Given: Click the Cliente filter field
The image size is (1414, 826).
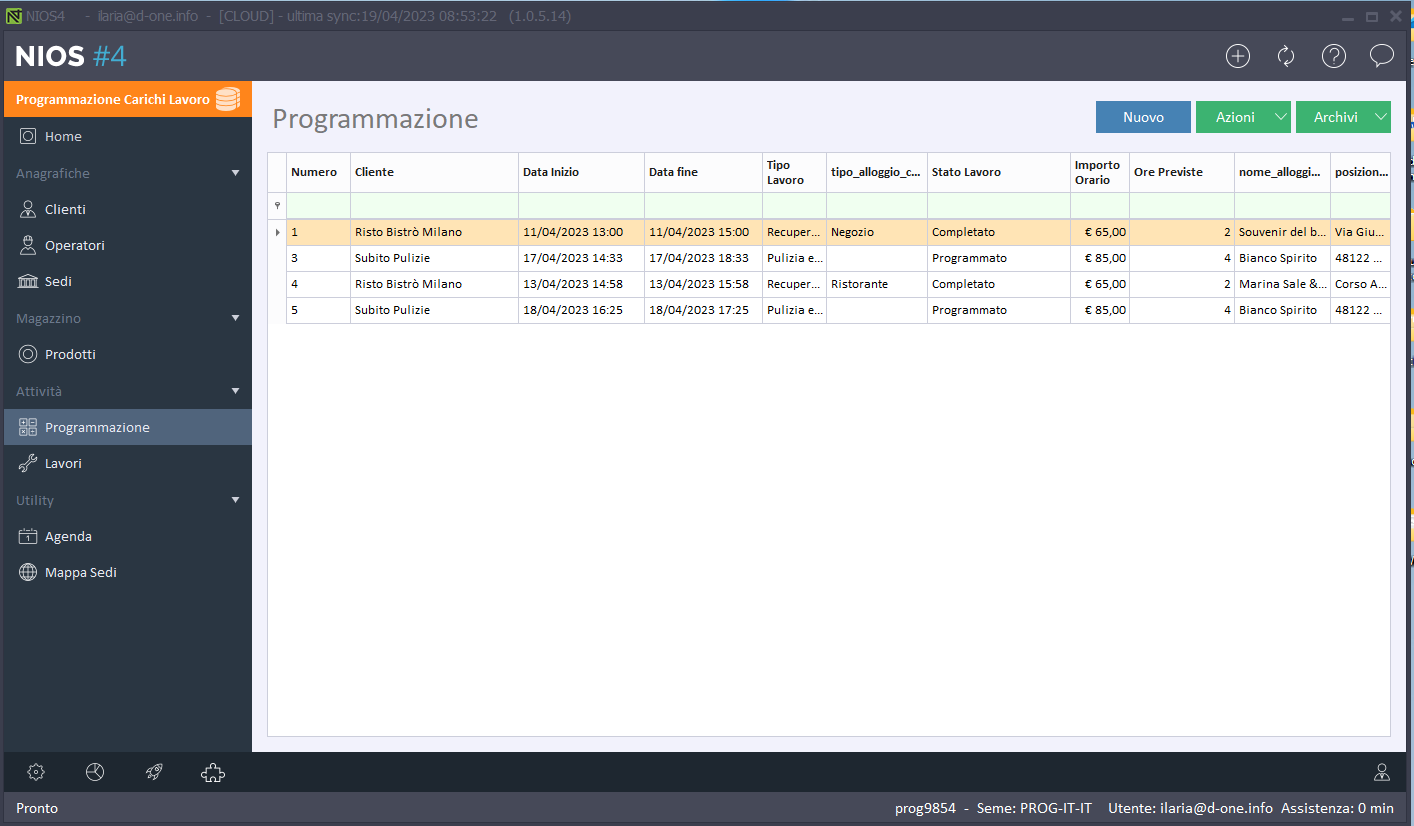Looking at the screenshot, I should coord(434,206).
